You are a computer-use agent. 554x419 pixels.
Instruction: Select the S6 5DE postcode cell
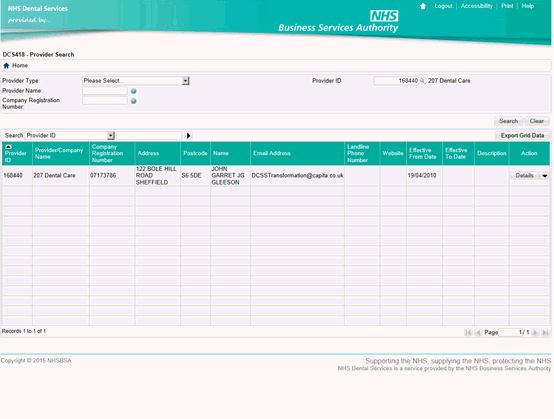coord(195,176)
